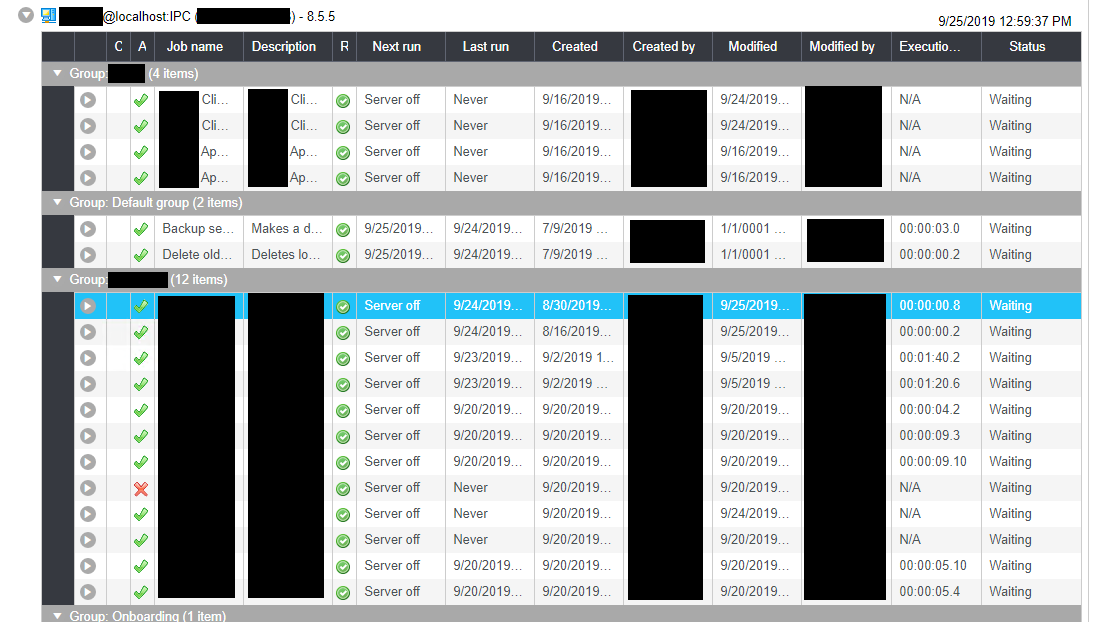Collapse the localhost:IPC server node

(x=25, y=16)
